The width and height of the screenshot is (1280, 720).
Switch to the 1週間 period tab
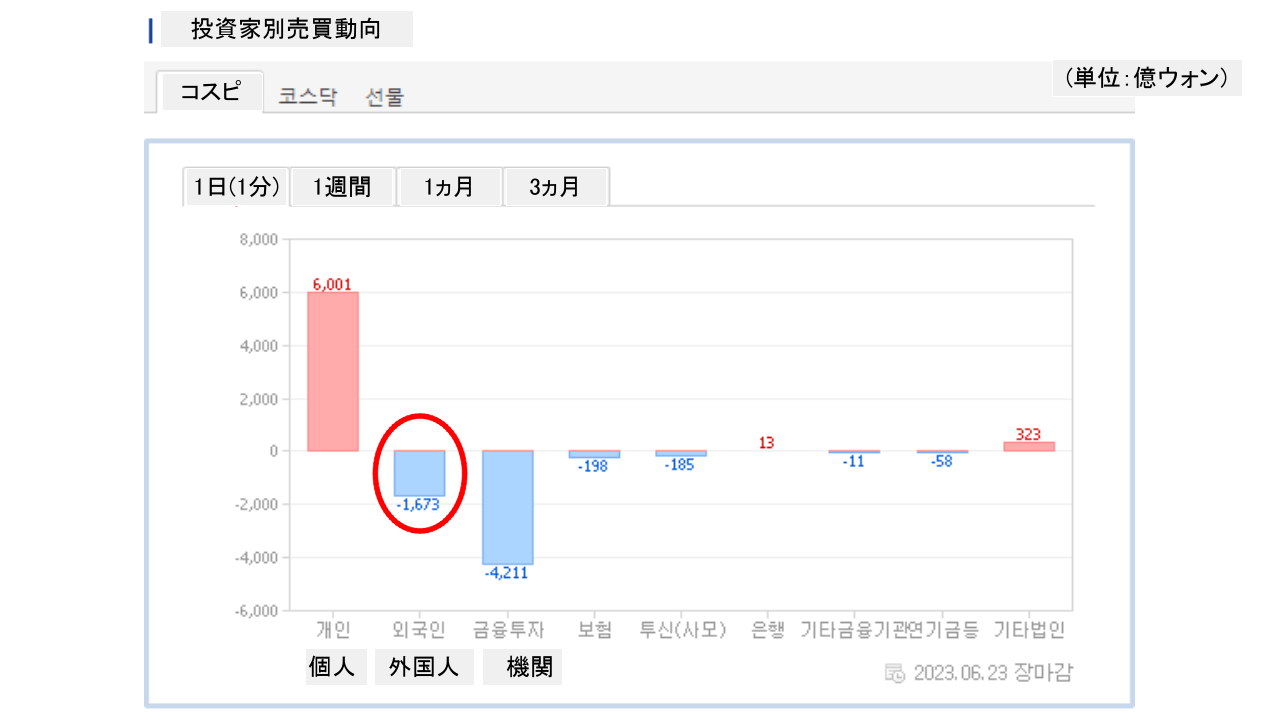[342, 187]
